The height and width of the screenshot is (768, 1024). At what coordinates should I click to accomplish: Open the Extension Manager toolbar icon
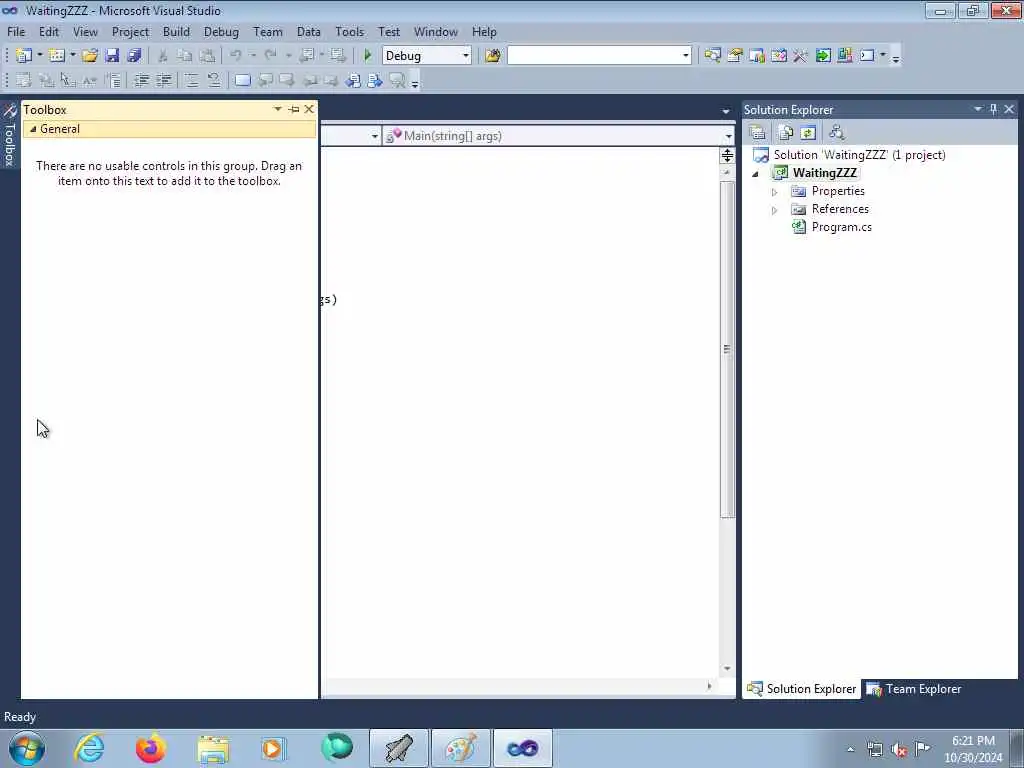tap(844, 56)
